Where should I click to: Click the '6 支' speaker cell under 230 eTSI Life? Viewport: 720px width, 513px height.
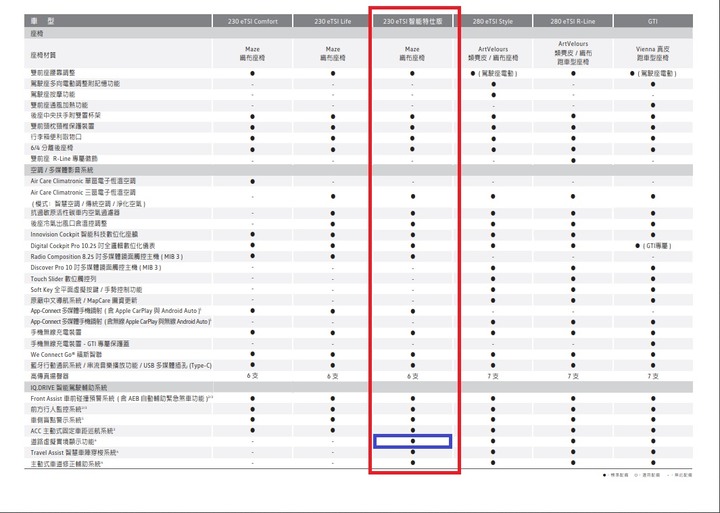tap(332, 376)
